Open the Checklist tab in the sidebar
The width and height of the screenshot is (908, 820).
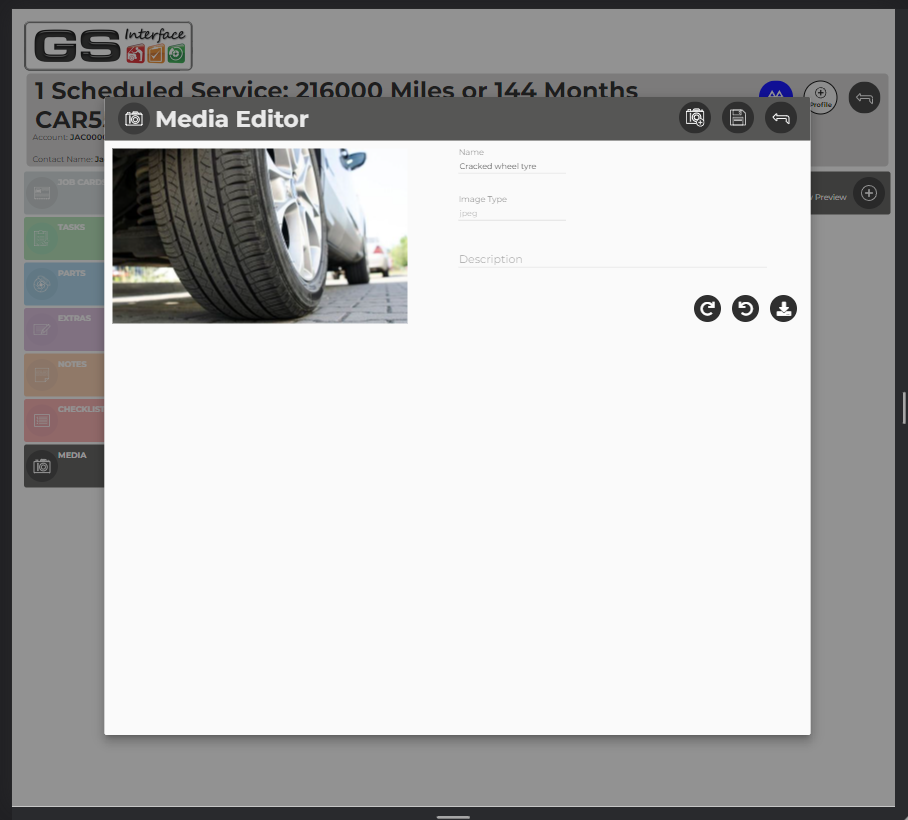64,420
